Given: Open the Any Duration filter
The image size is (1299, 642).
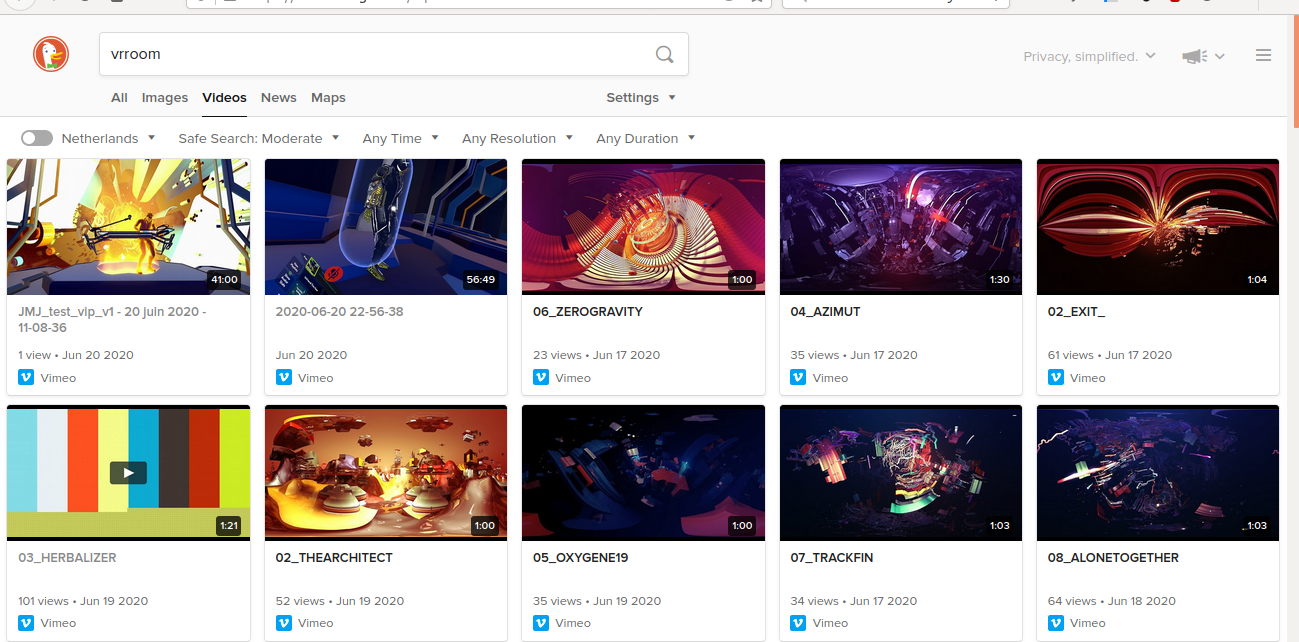Looking at the screenshot, I should [x=645, y=138].
